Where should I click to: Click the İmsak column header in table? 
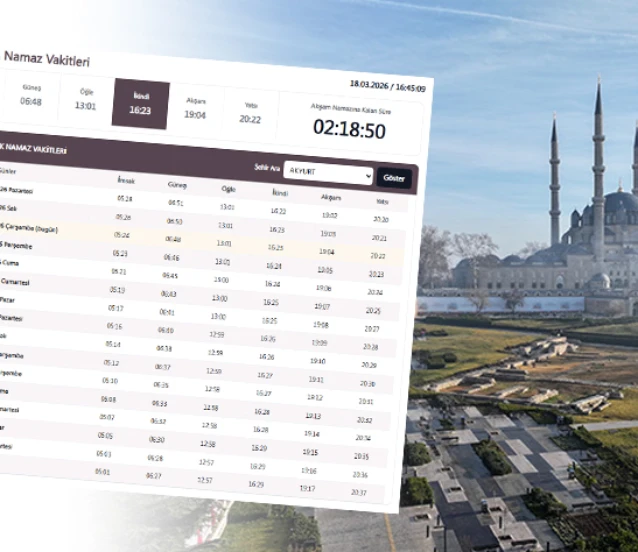click(x=124, y=181)
